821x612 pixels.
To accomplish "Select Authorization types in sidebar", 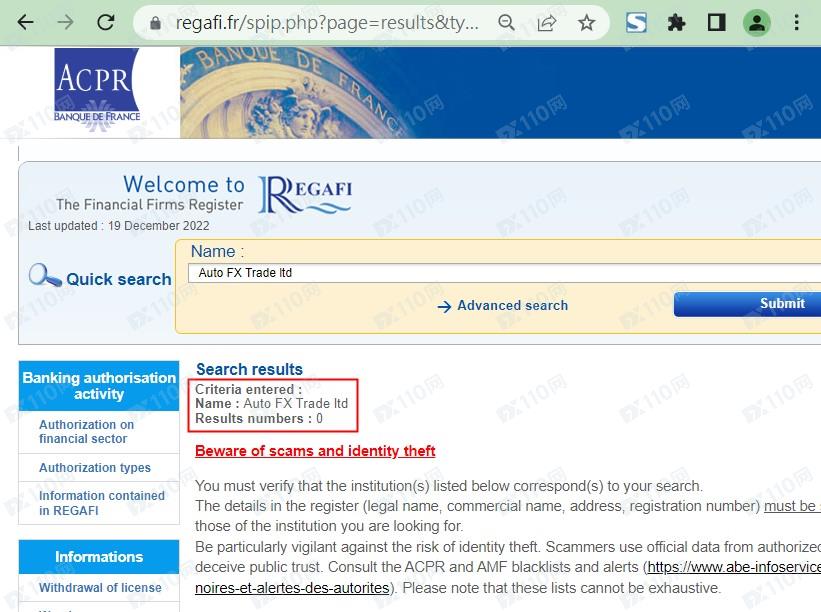I will [95, 468].
